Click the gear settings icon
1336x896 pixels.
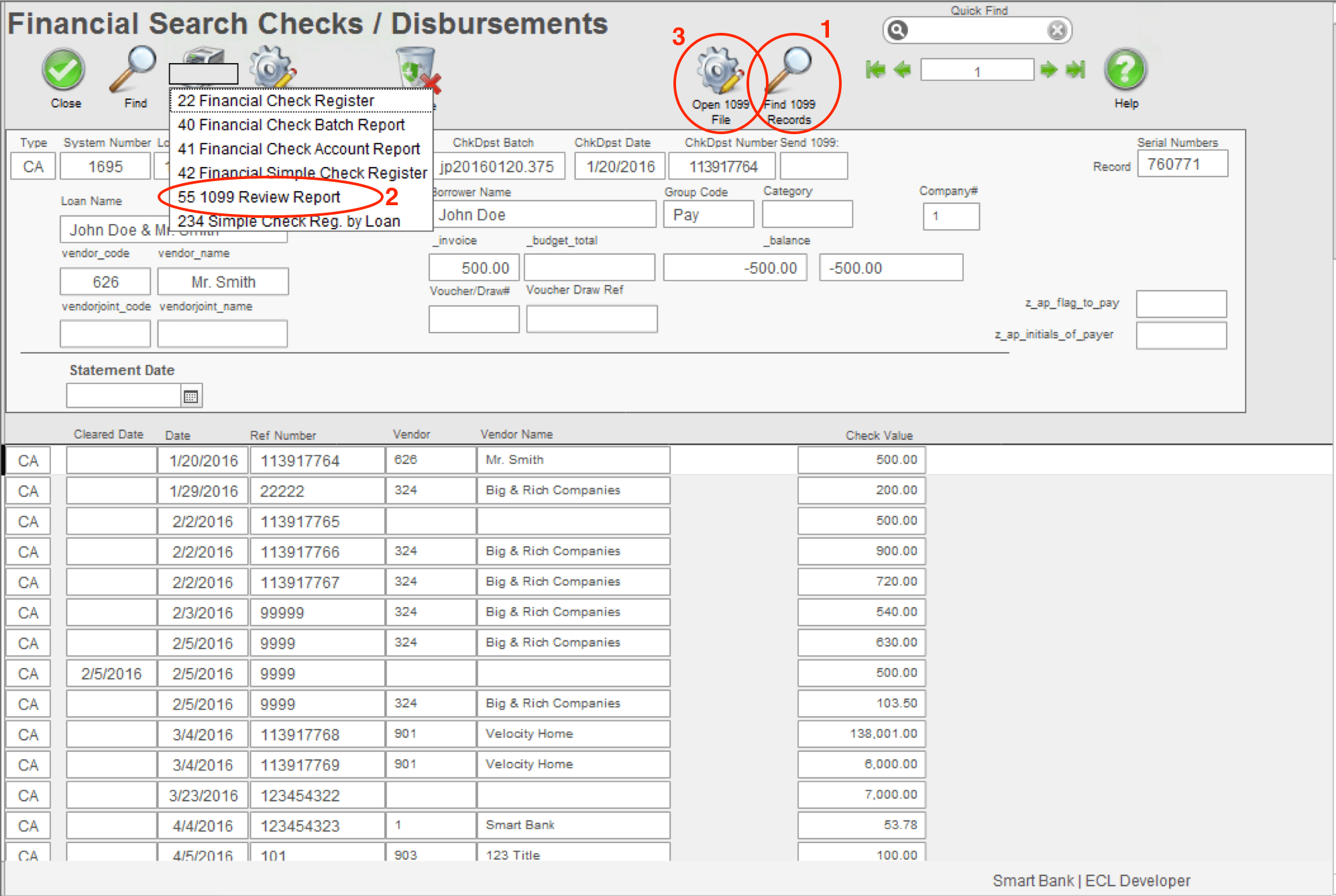[x=271, y=67]
